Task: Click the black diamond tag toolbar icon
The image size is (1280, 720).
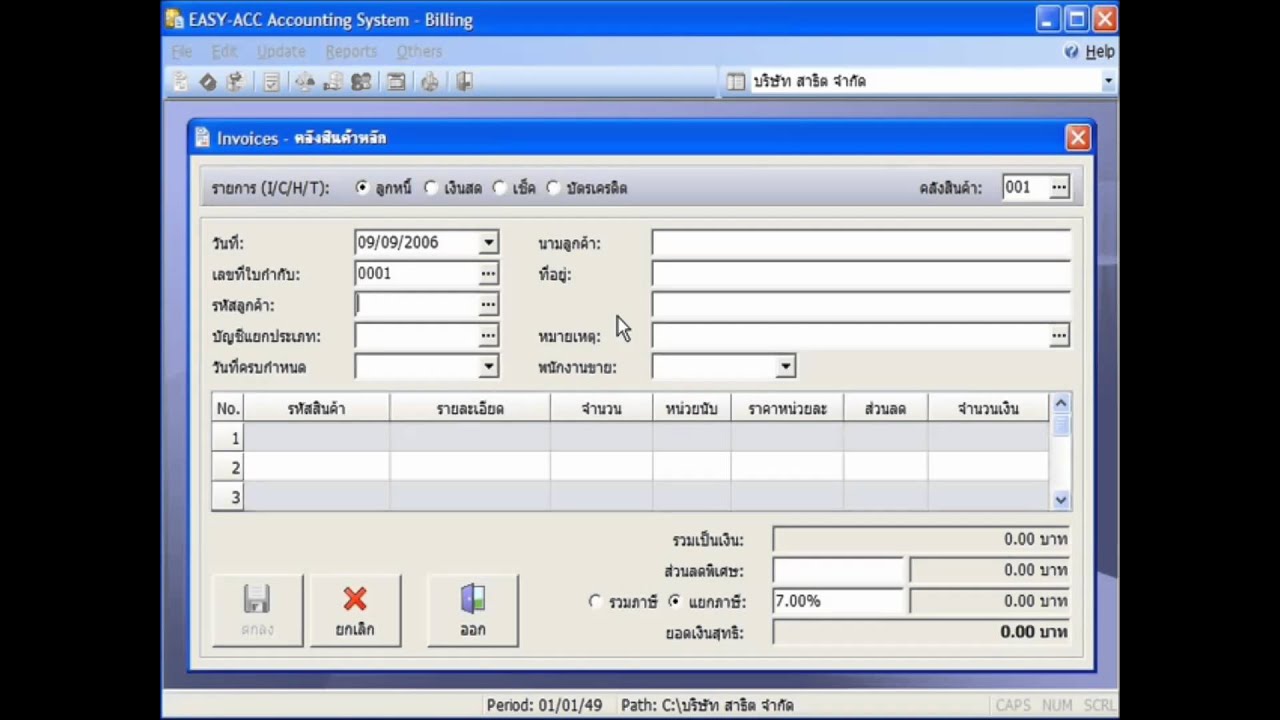Action: 208,82
